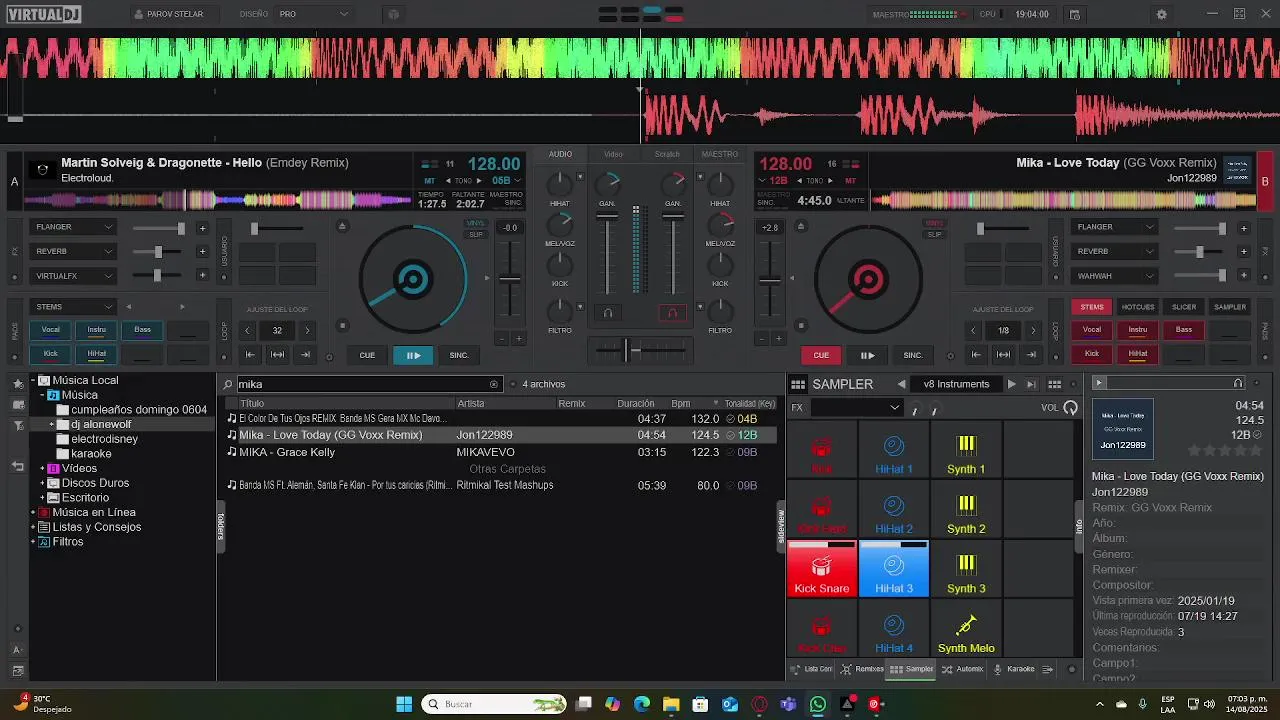Toggle Vocal stem on deck B

(x=1092, y=330)
